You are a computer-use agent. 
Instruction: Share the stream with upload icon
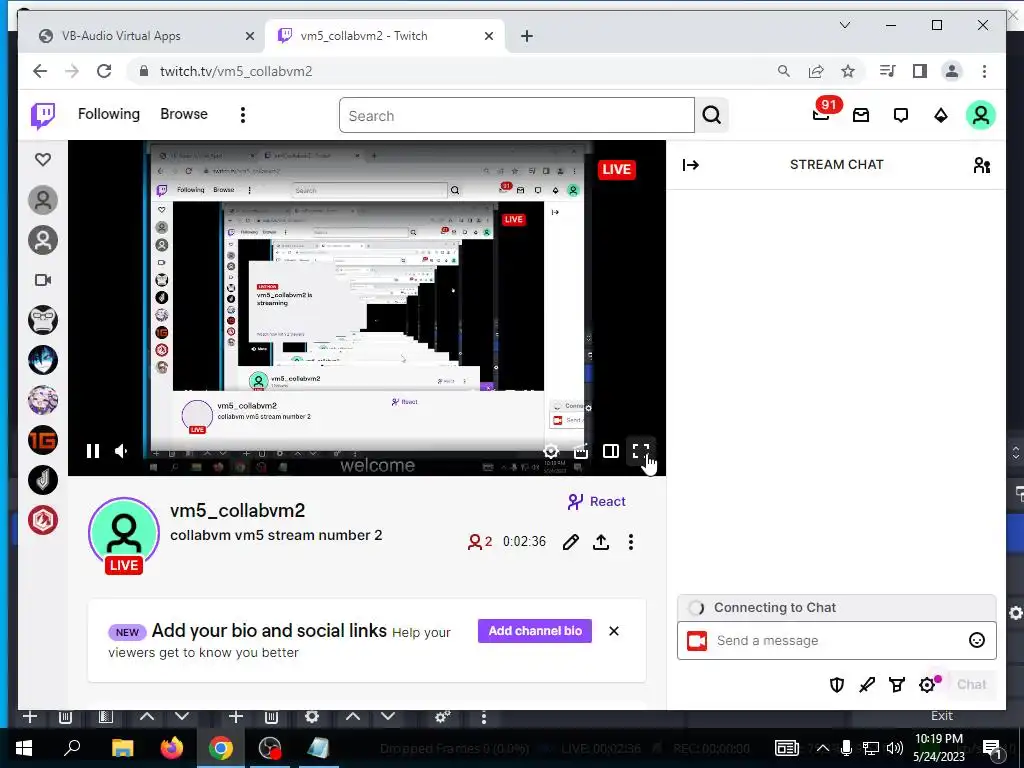[x=601, y=542]
